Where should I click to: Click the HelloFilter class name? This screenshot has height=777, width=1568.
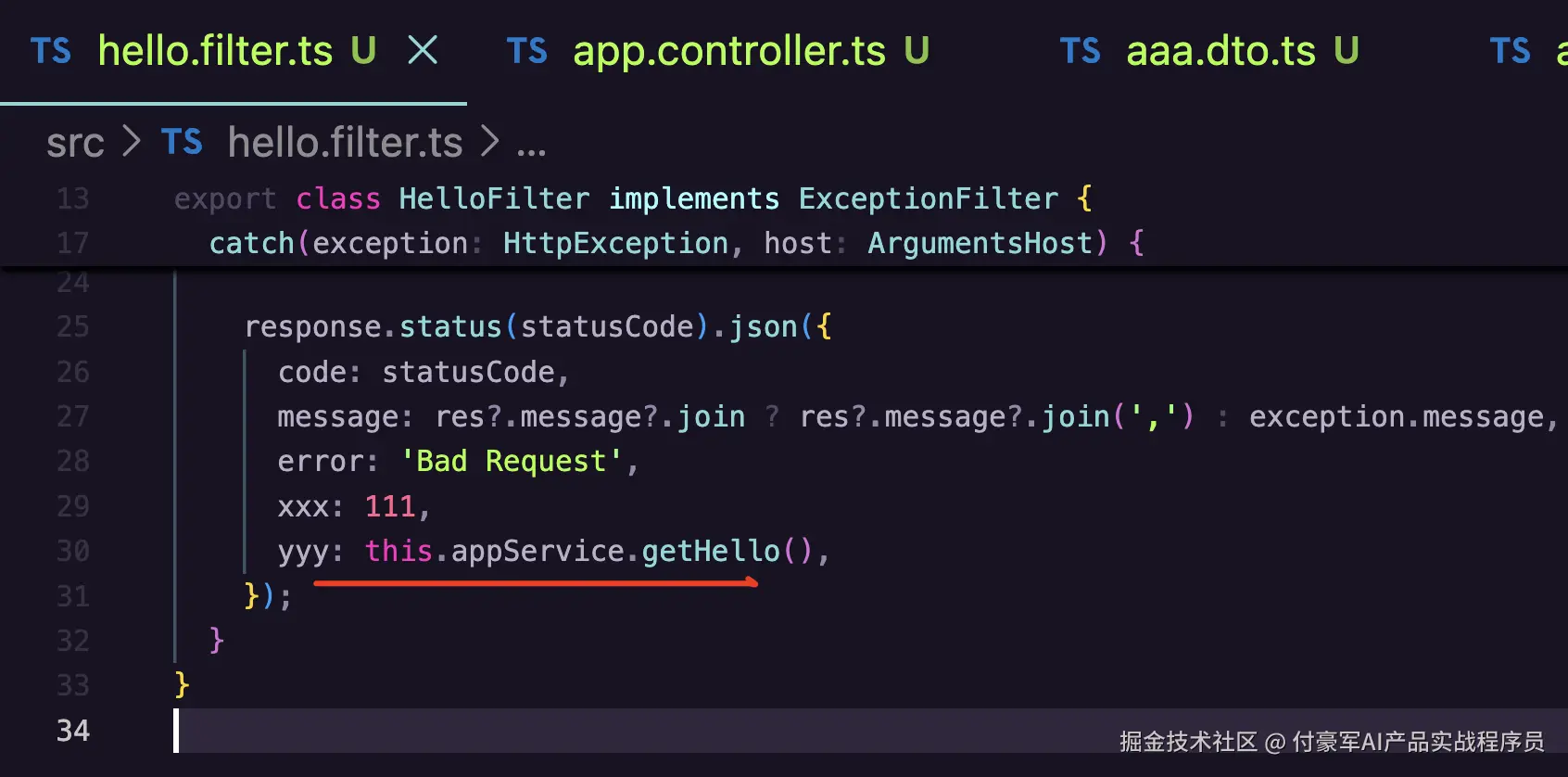point(494,198)
